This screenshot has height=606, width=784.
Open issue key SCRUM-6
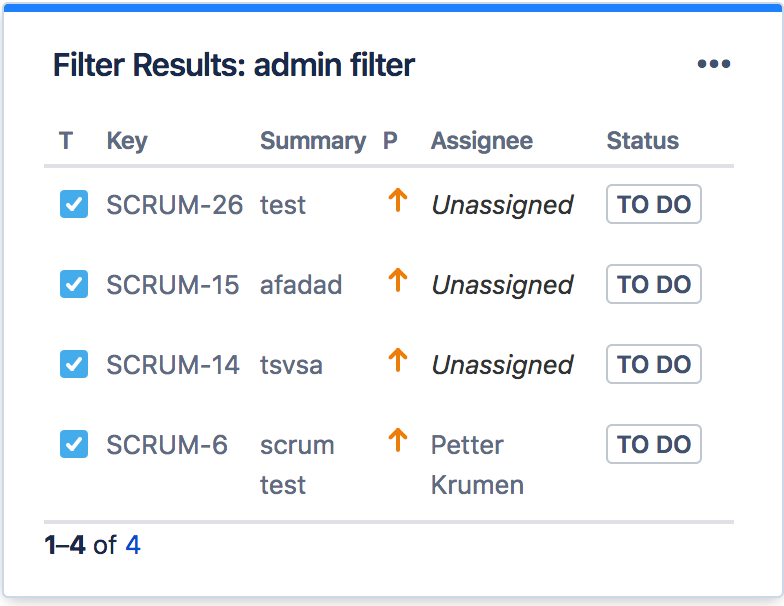(166, 445)
